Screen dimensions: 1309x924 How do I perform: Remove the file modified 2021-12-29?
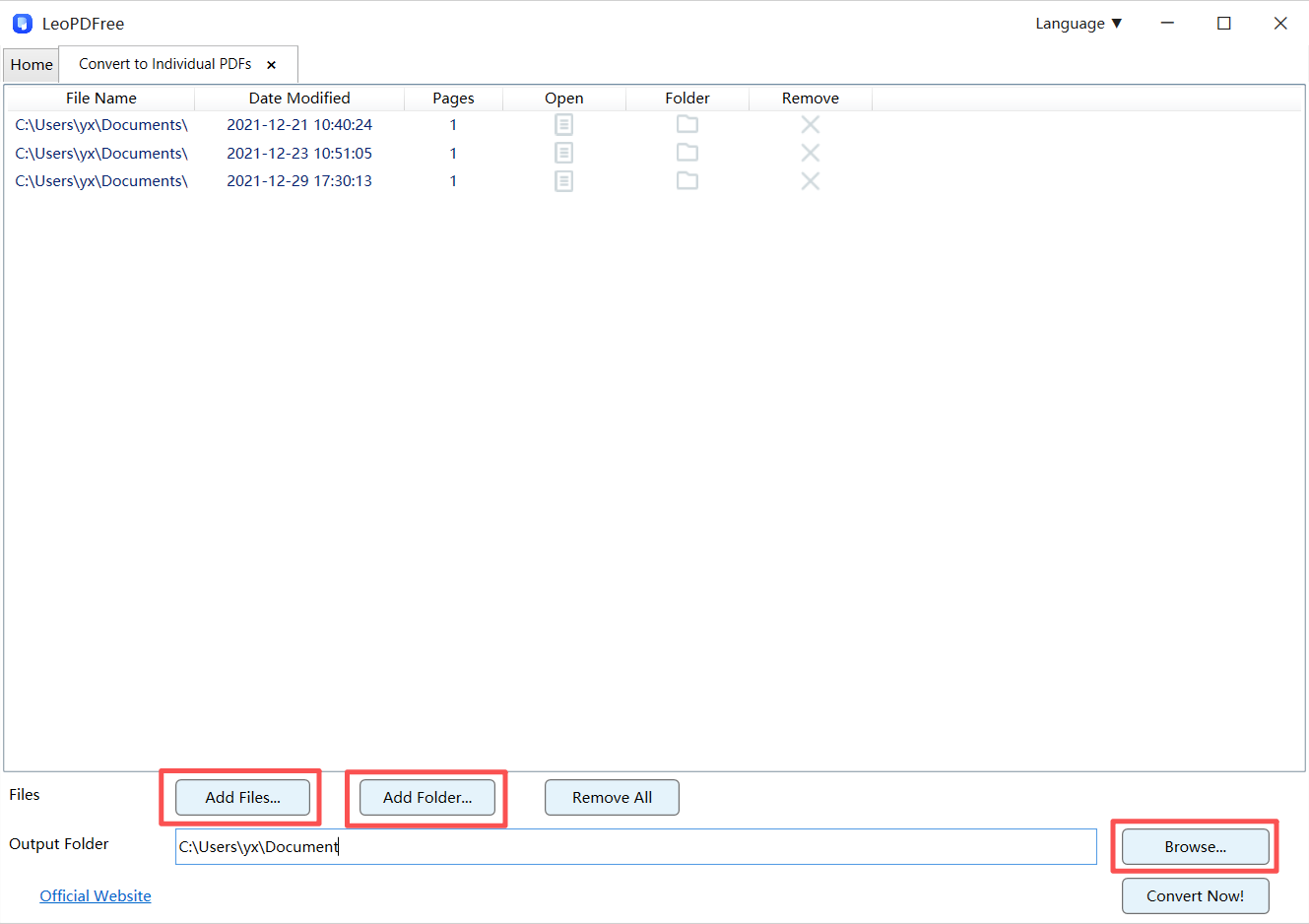810,181
